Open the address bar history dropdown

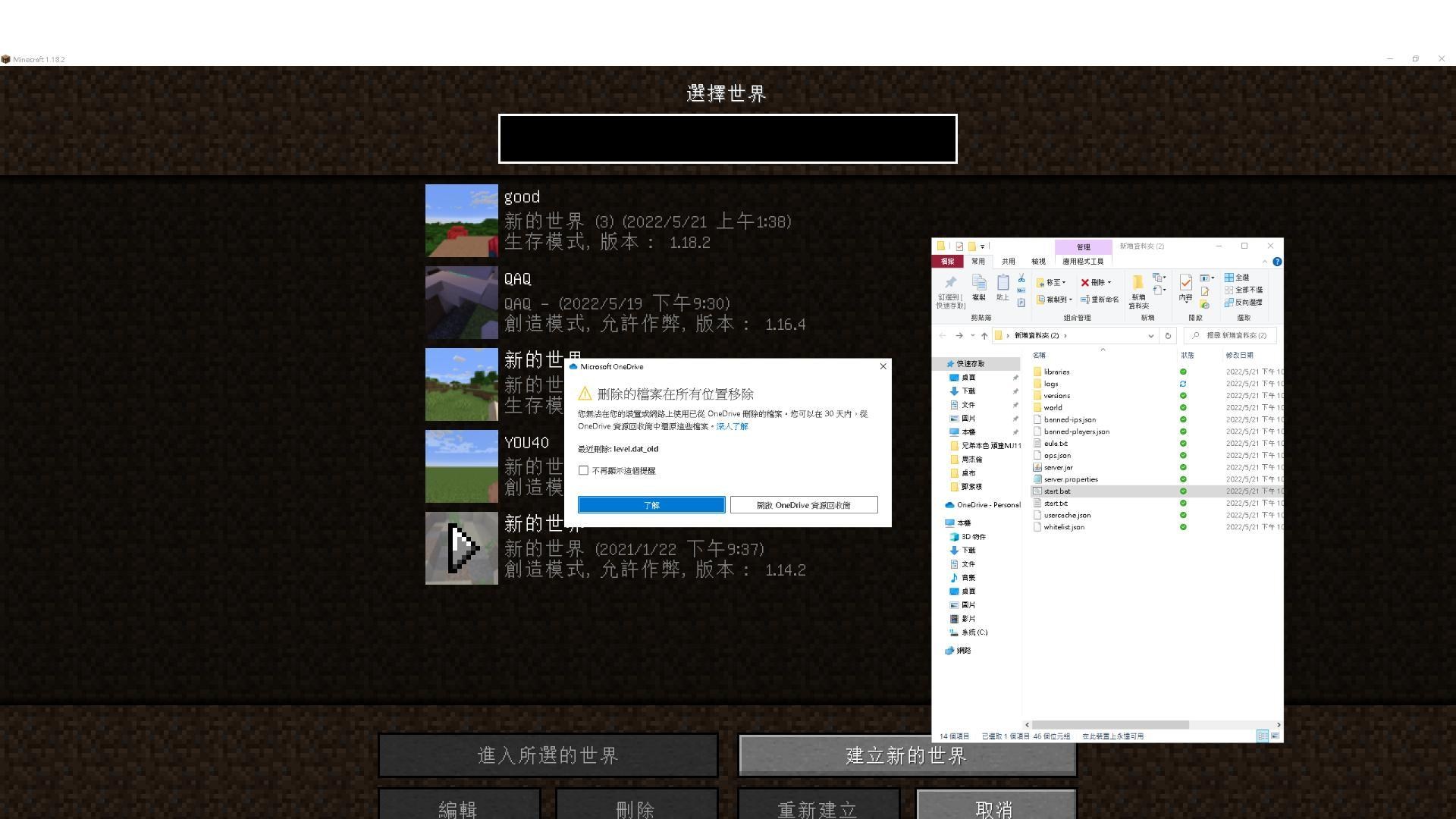pyautogui.click(x=1151, y=336)
